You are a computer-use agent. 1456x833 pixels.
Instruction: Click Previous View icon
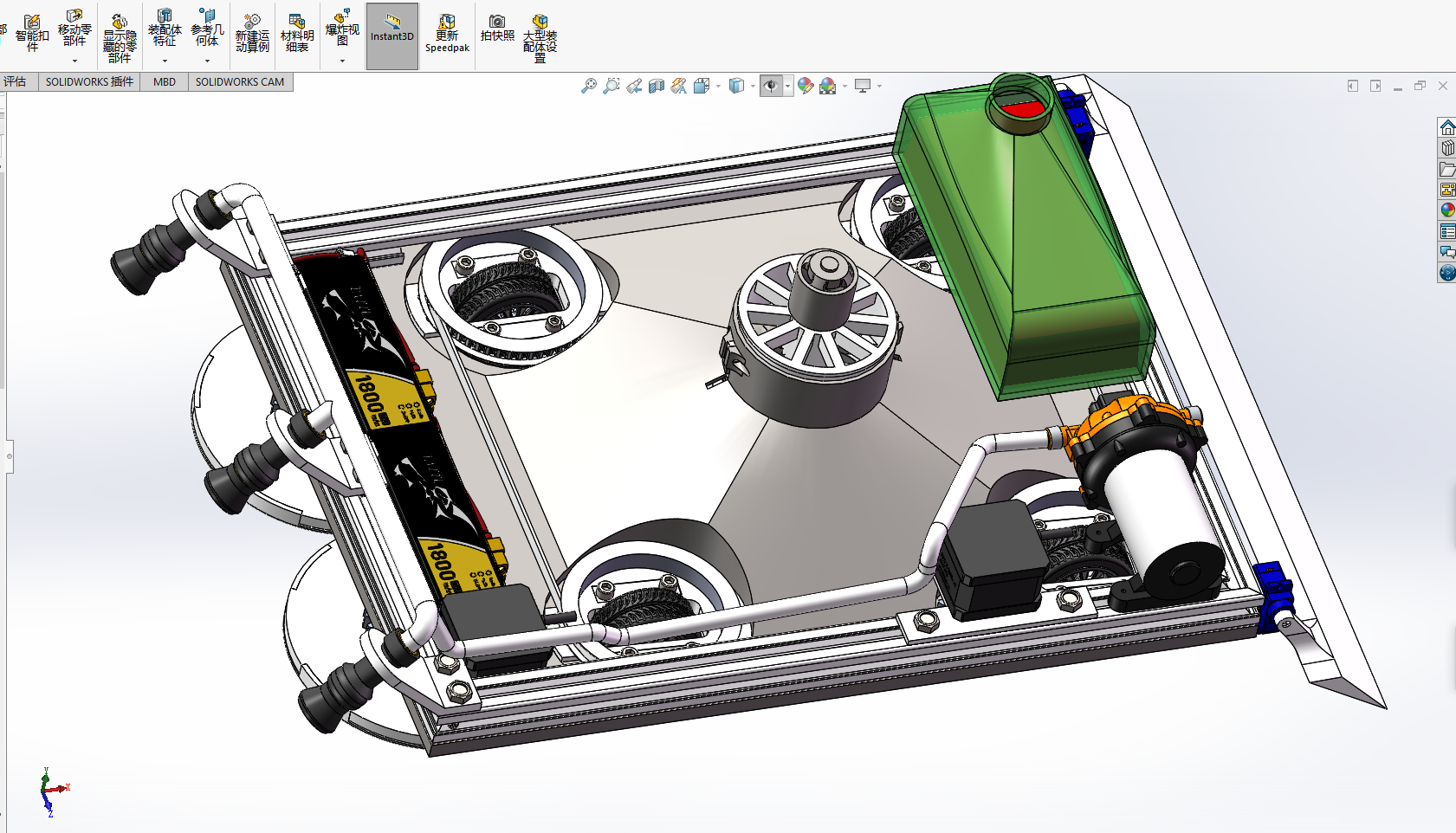[634, 86]
